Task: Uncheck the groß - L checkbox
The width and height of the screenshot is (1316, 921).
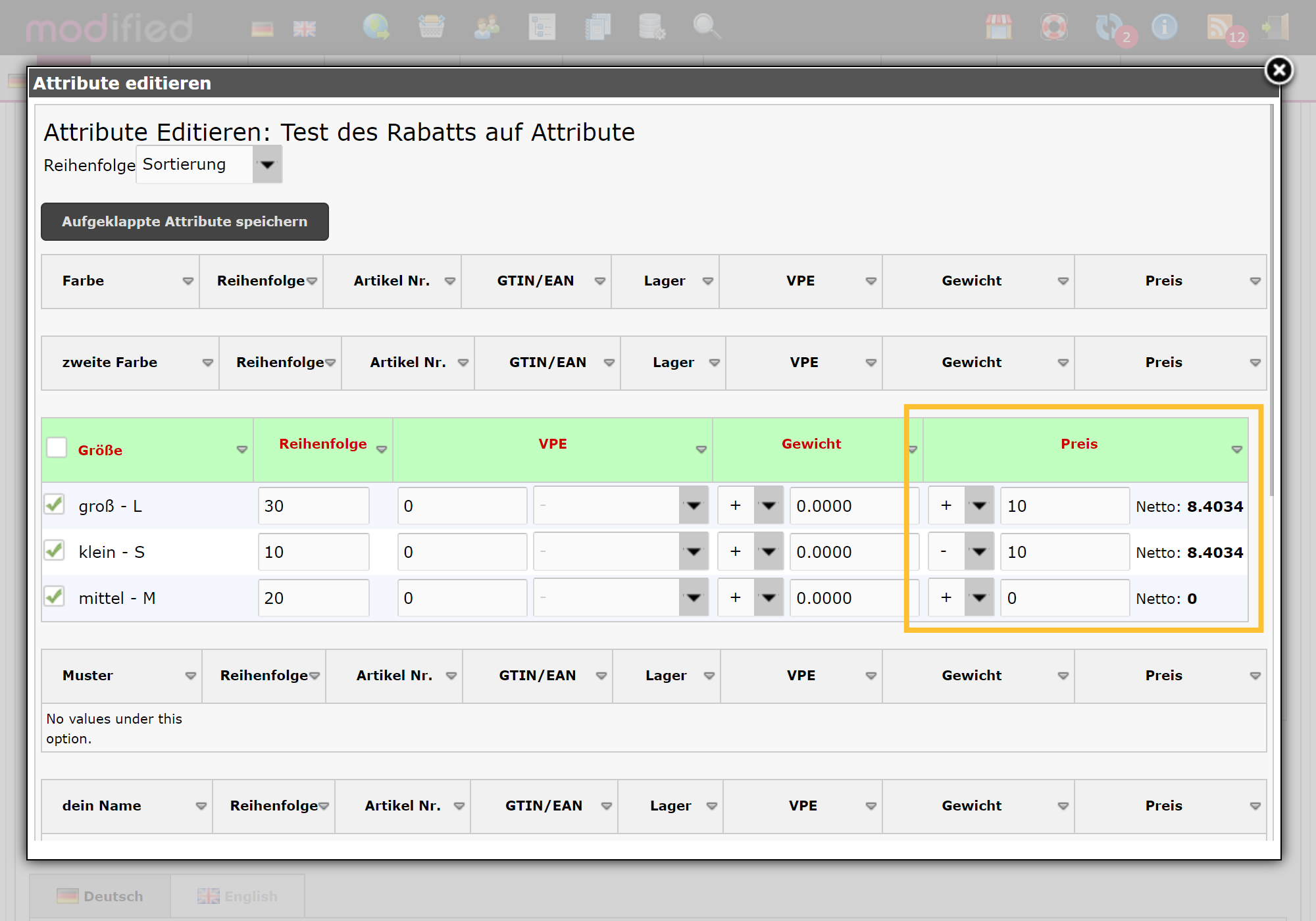Action: [x=55, y=505]
